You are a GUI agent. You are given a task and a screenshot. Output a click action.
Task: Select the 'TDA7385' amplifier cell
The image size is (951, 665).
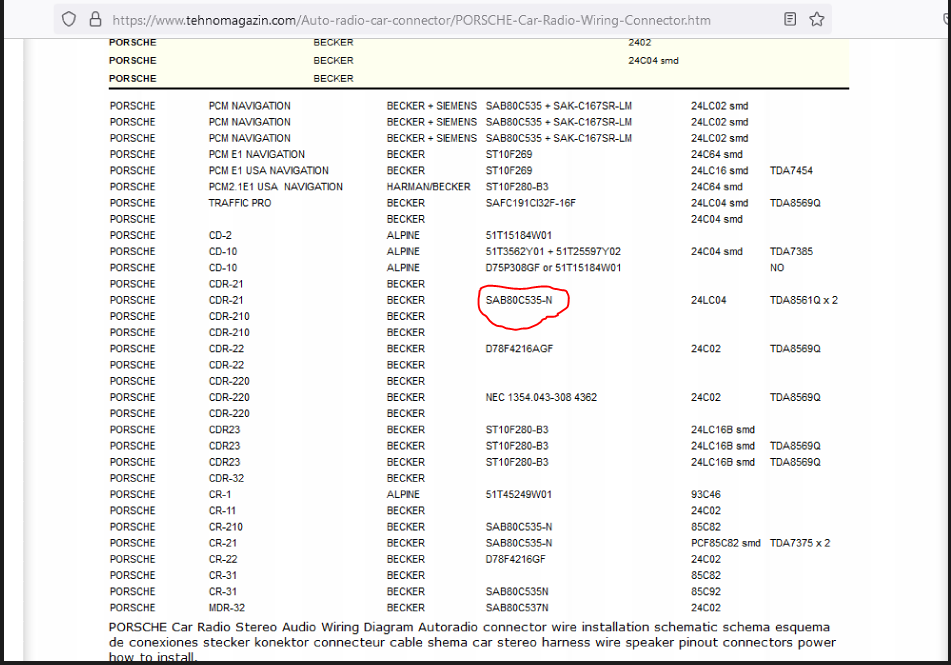791,251
